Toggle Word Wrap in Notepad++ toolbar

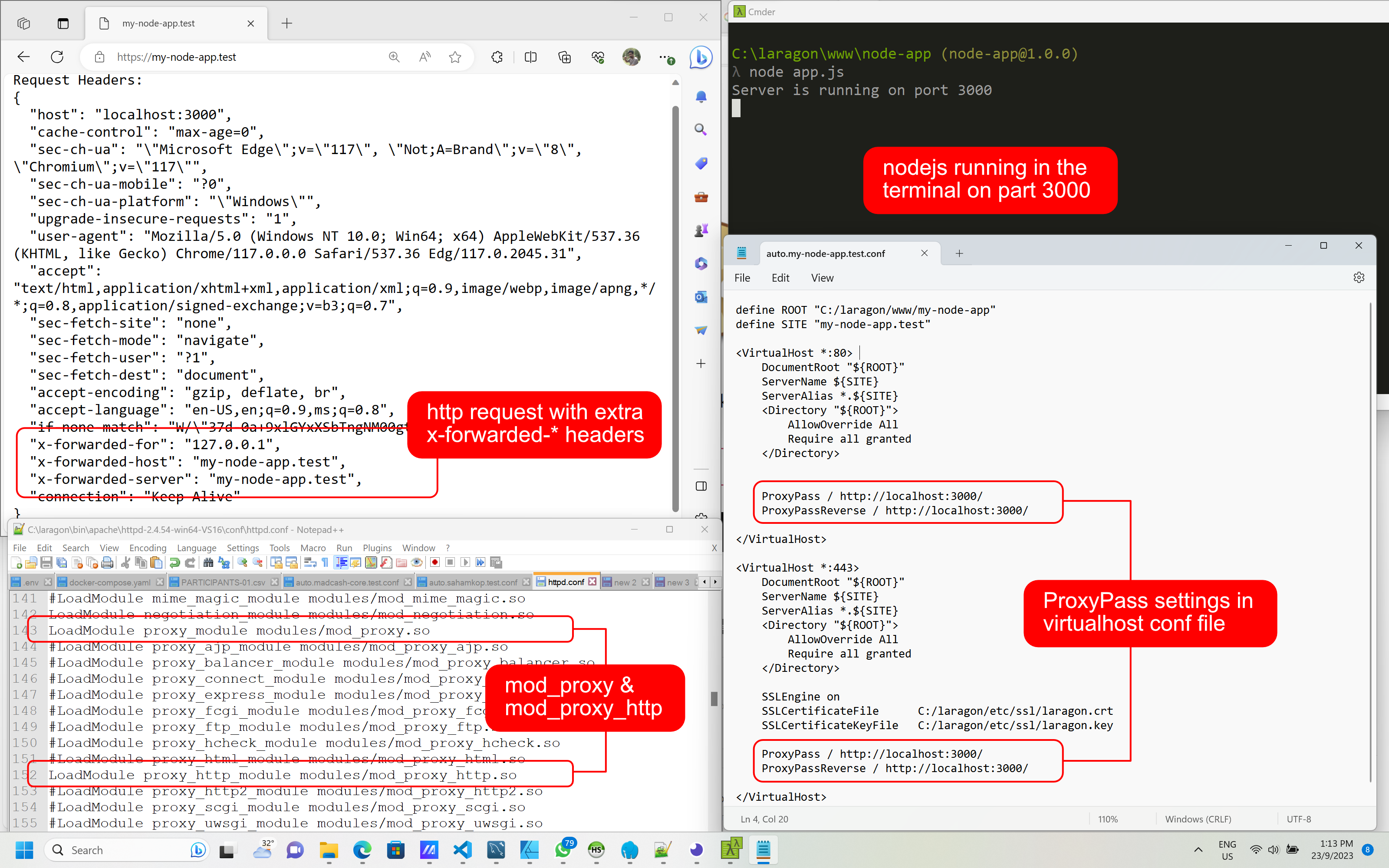pos(310,562)
